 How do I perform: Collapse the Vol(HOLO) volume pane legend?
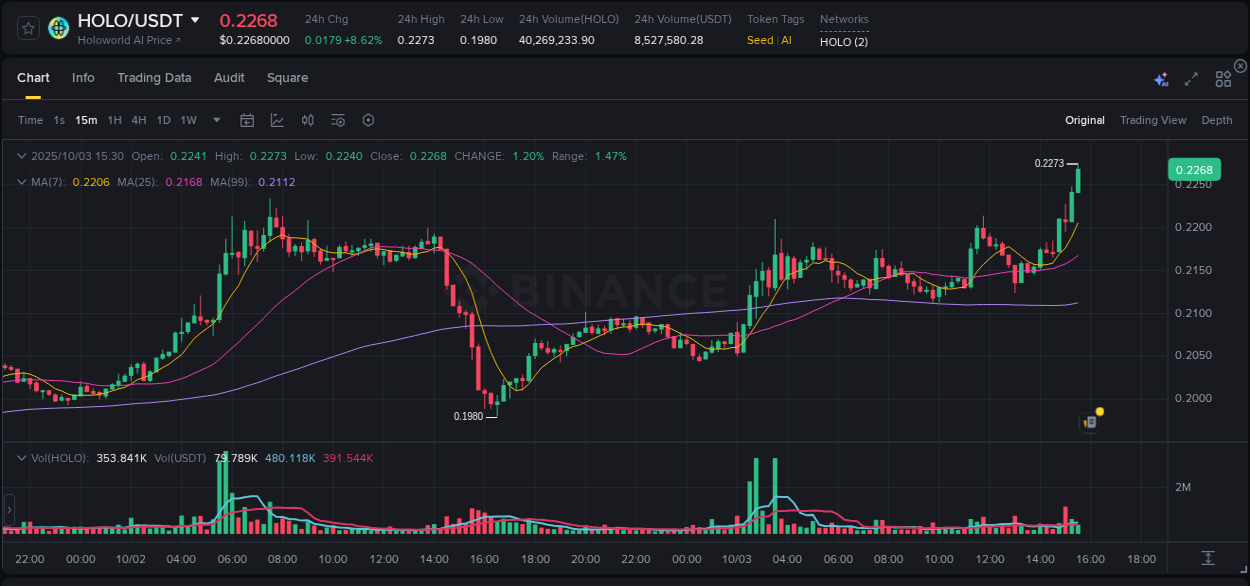(x=22, y=457)
